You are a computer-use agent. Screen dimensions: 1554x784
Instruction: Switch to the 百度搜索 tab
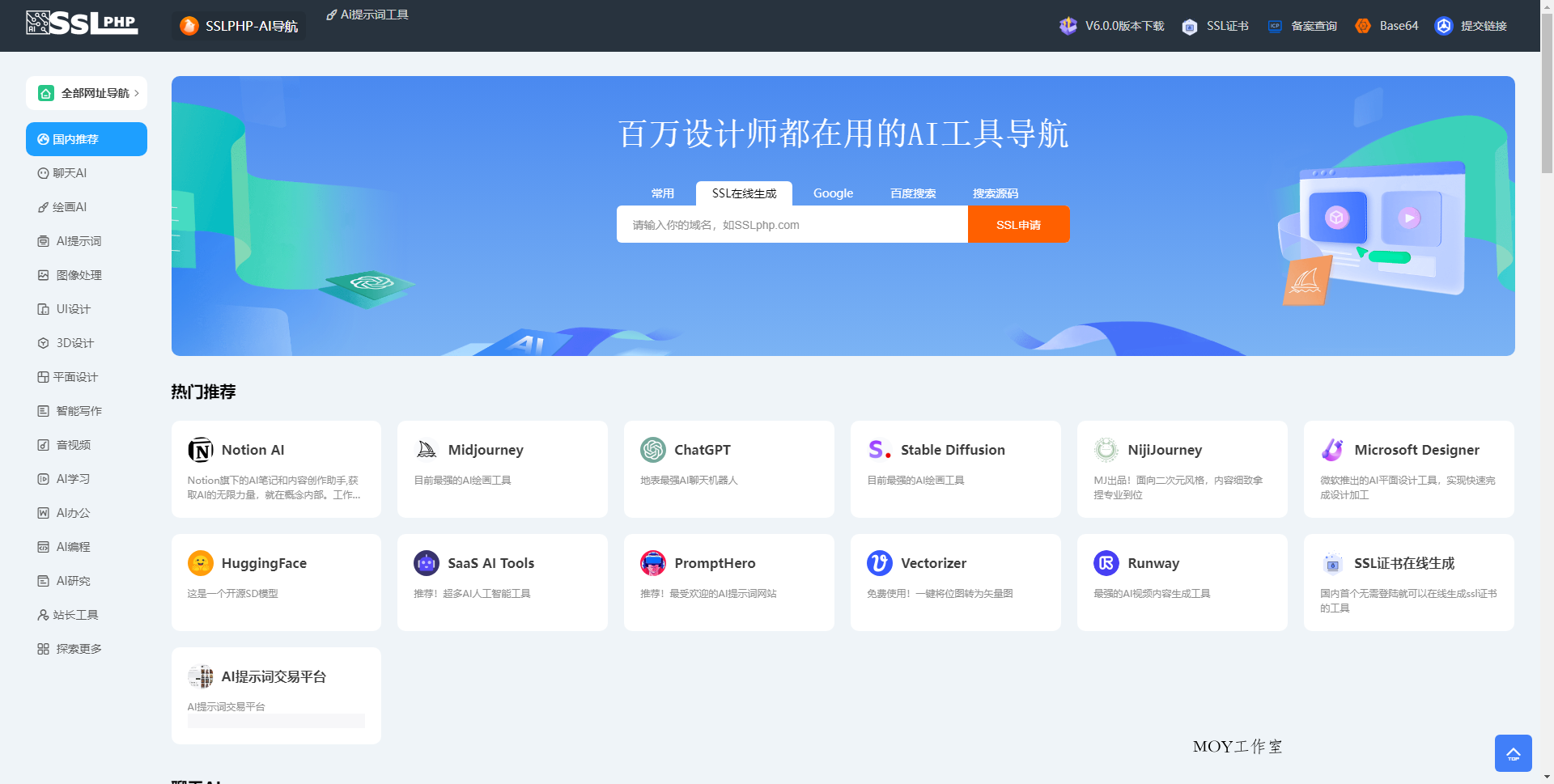tap(912, 193)
